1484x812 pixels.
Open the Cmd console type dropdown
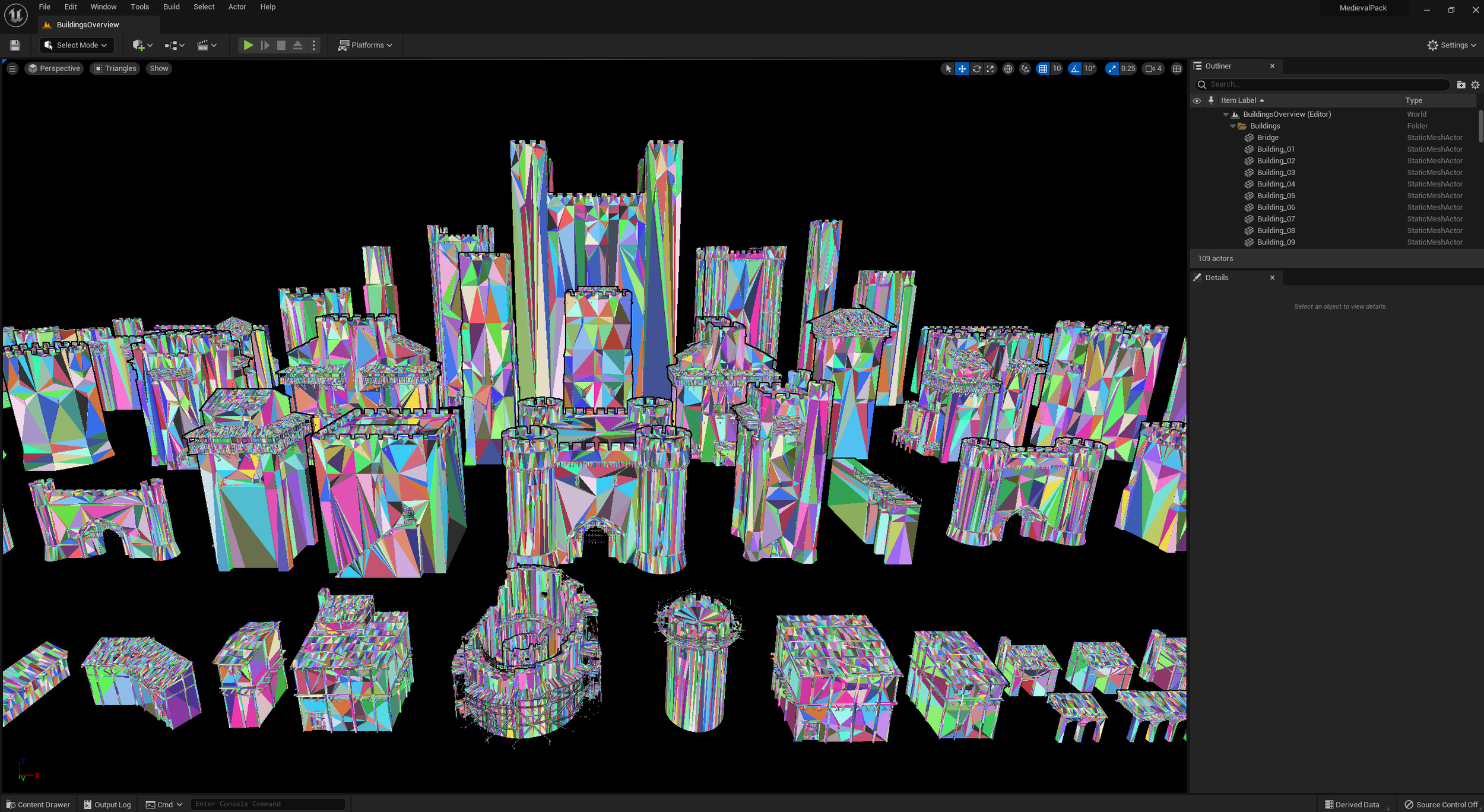pos(164,805)
